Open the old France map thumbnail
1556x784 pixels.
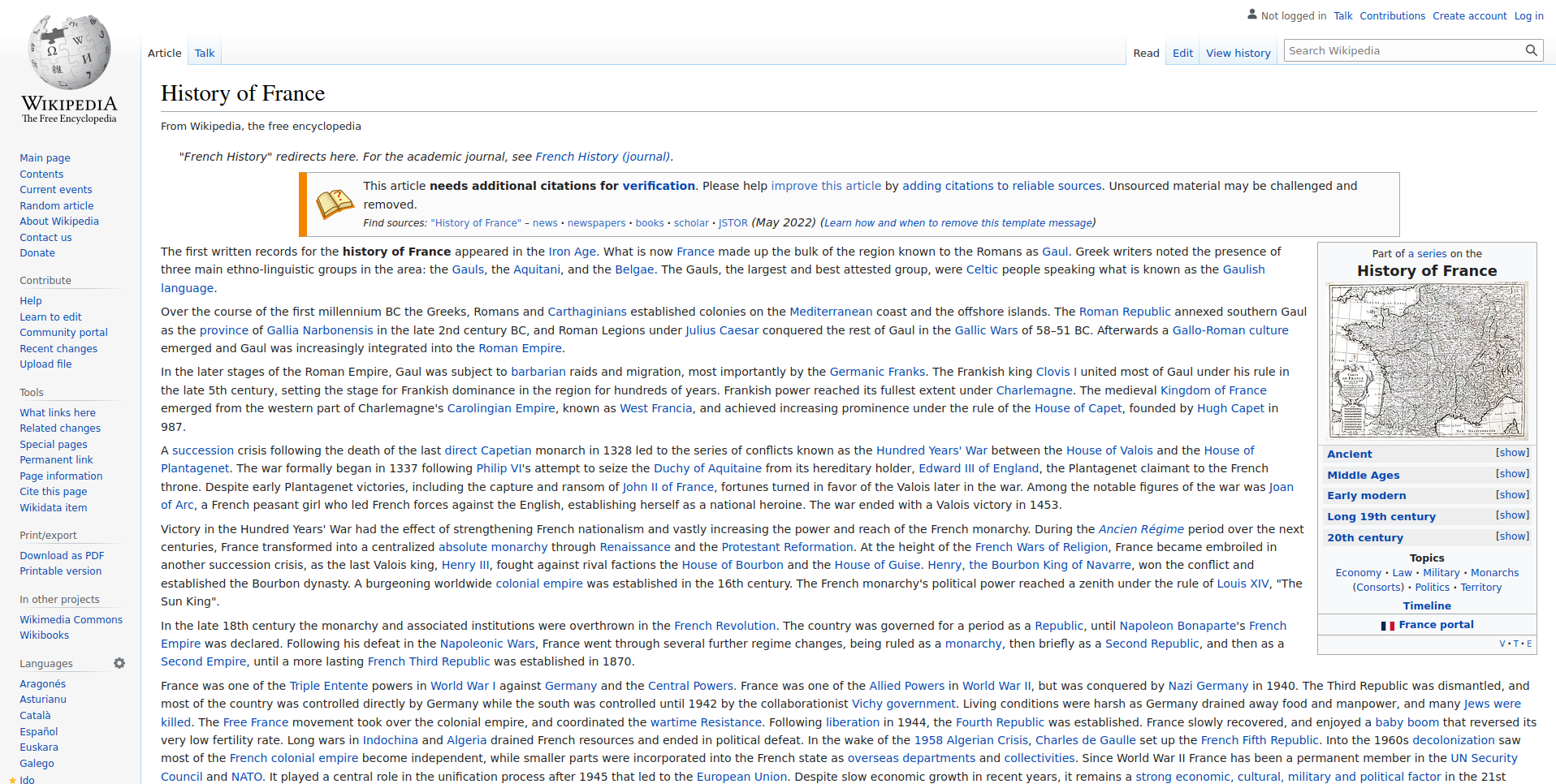tap(1427, 360)
